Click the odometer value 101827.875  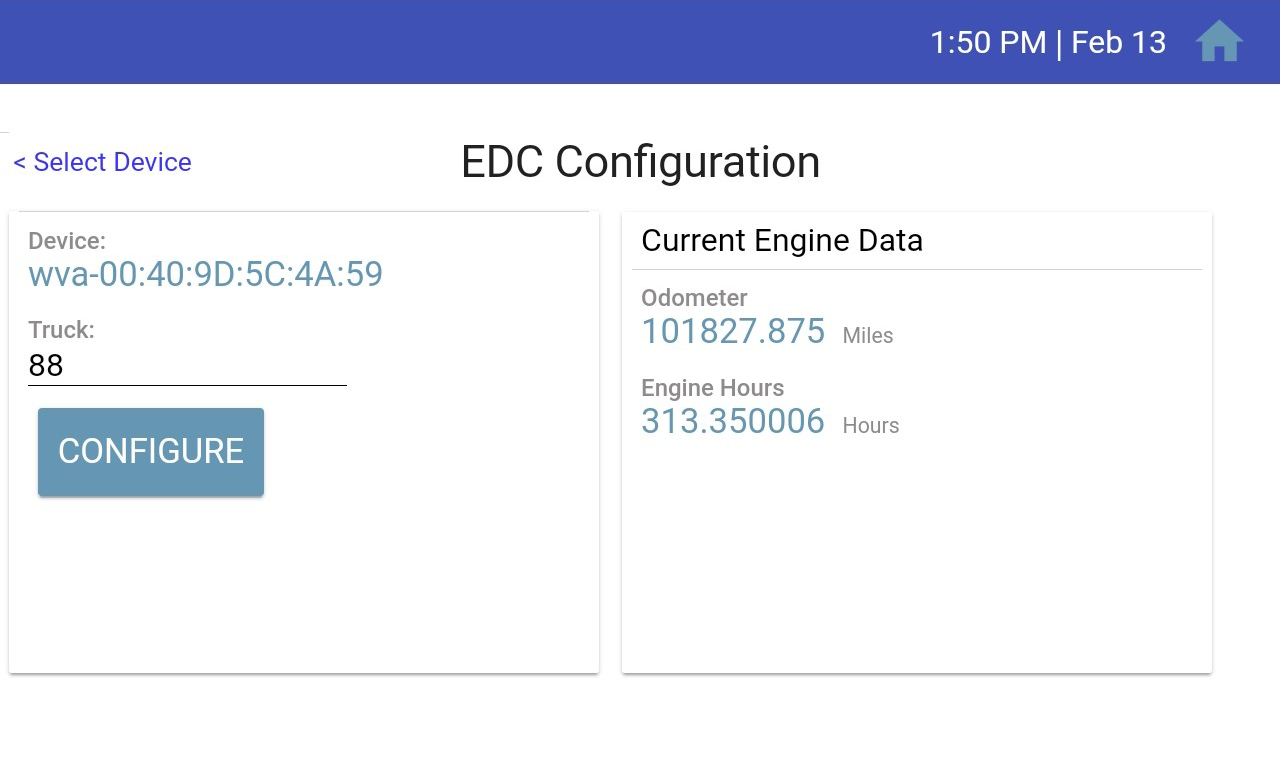pyautogui.click(x=733, y=331)
